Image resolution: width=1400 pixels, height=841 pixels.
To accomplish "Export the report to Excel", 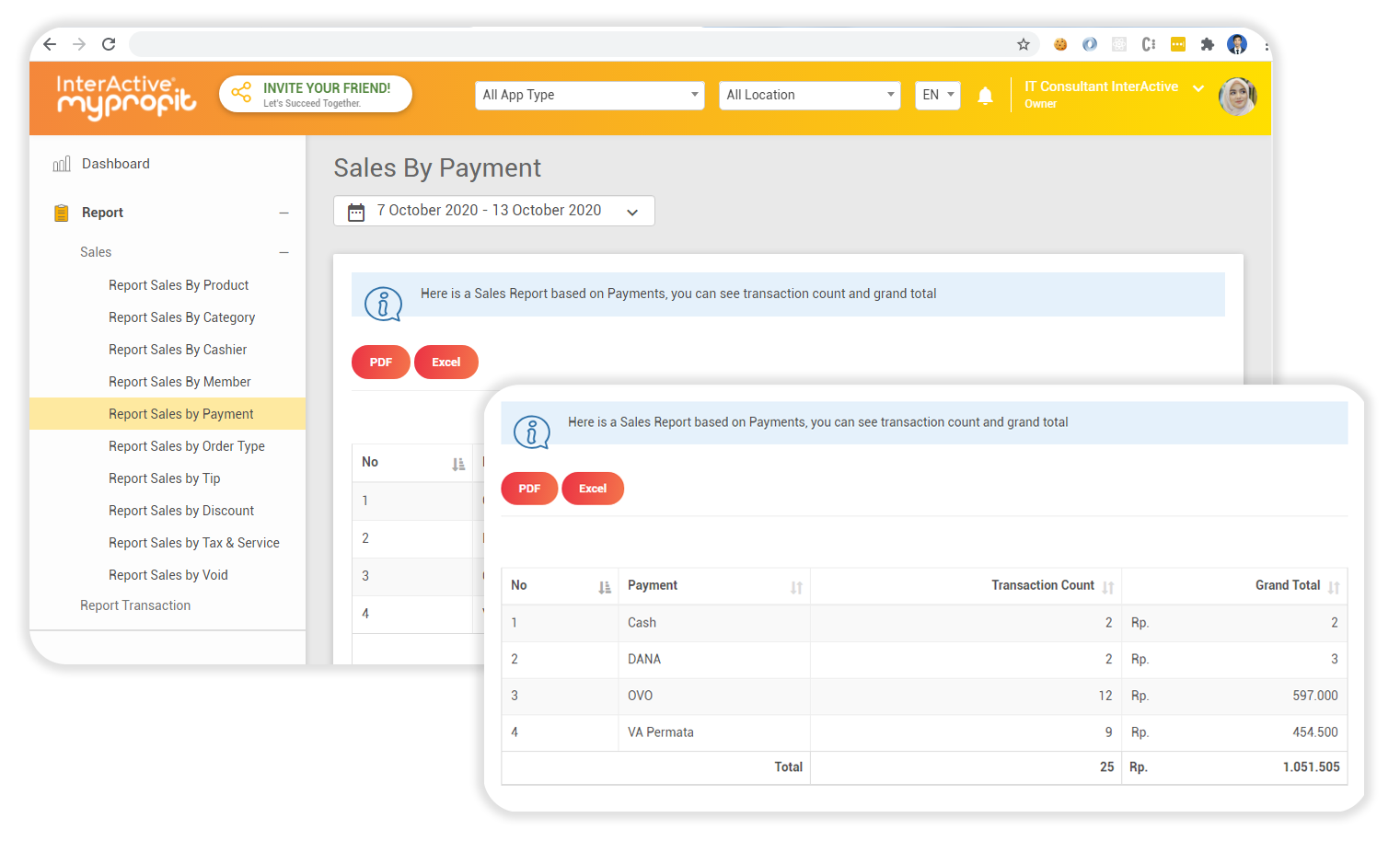I will (x=593, y=489).
